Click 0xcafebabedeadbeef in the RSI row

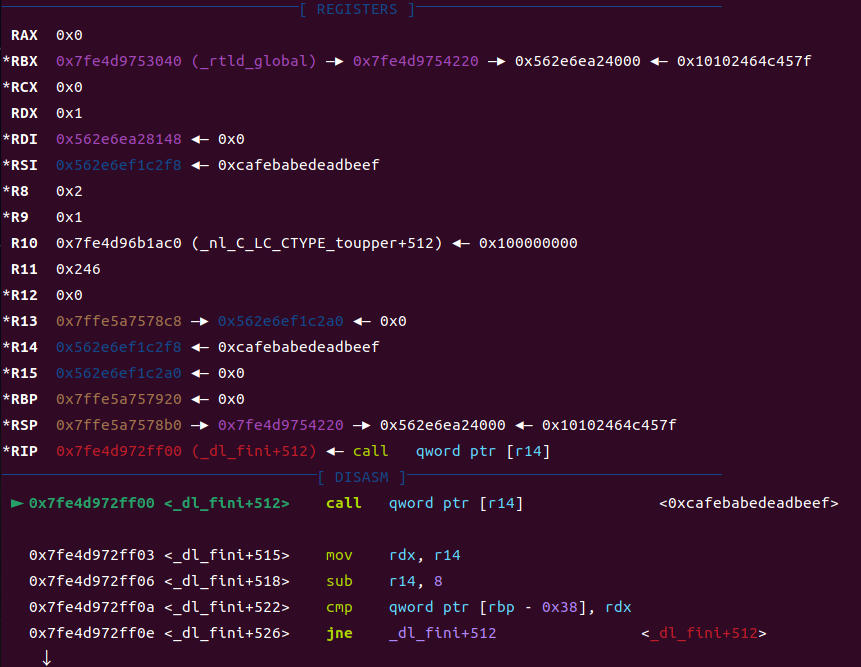click(298, 165)
